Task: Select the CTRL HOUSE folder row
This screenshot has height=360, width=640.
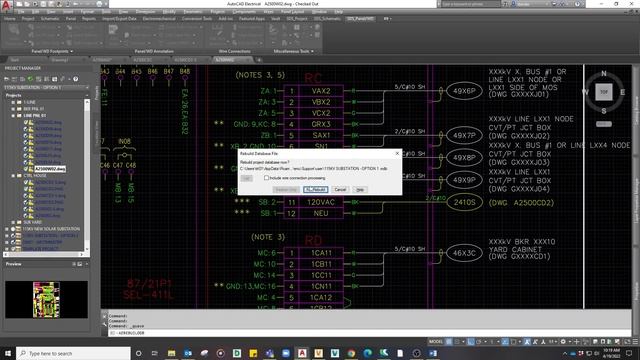Action: click(x=35, y=176)
